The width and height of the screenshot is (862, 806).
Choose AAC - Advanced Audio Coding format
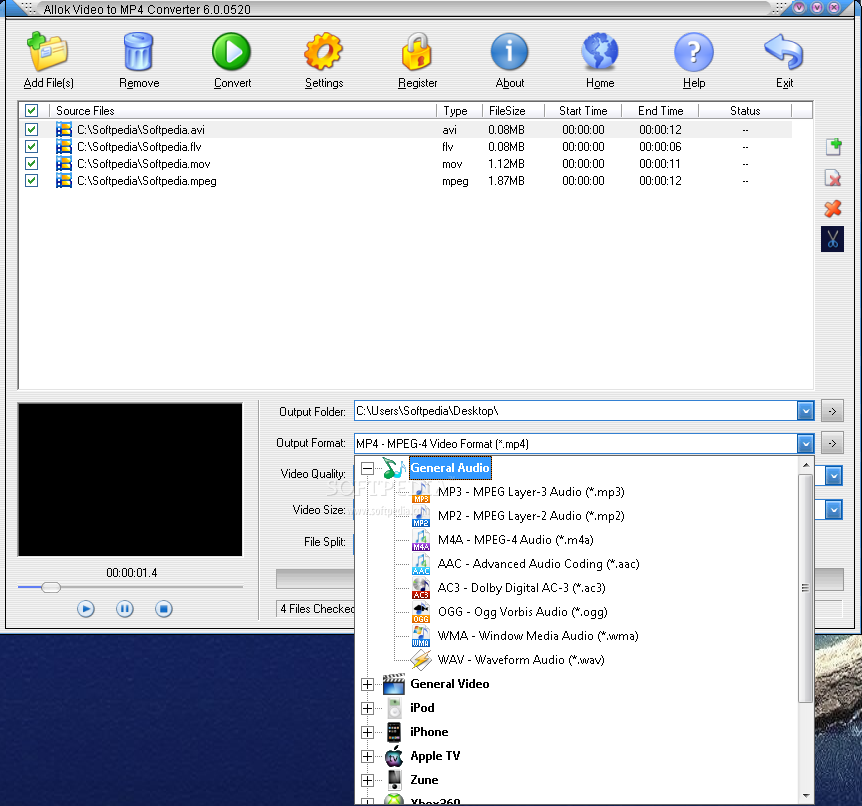coord(539,564)
